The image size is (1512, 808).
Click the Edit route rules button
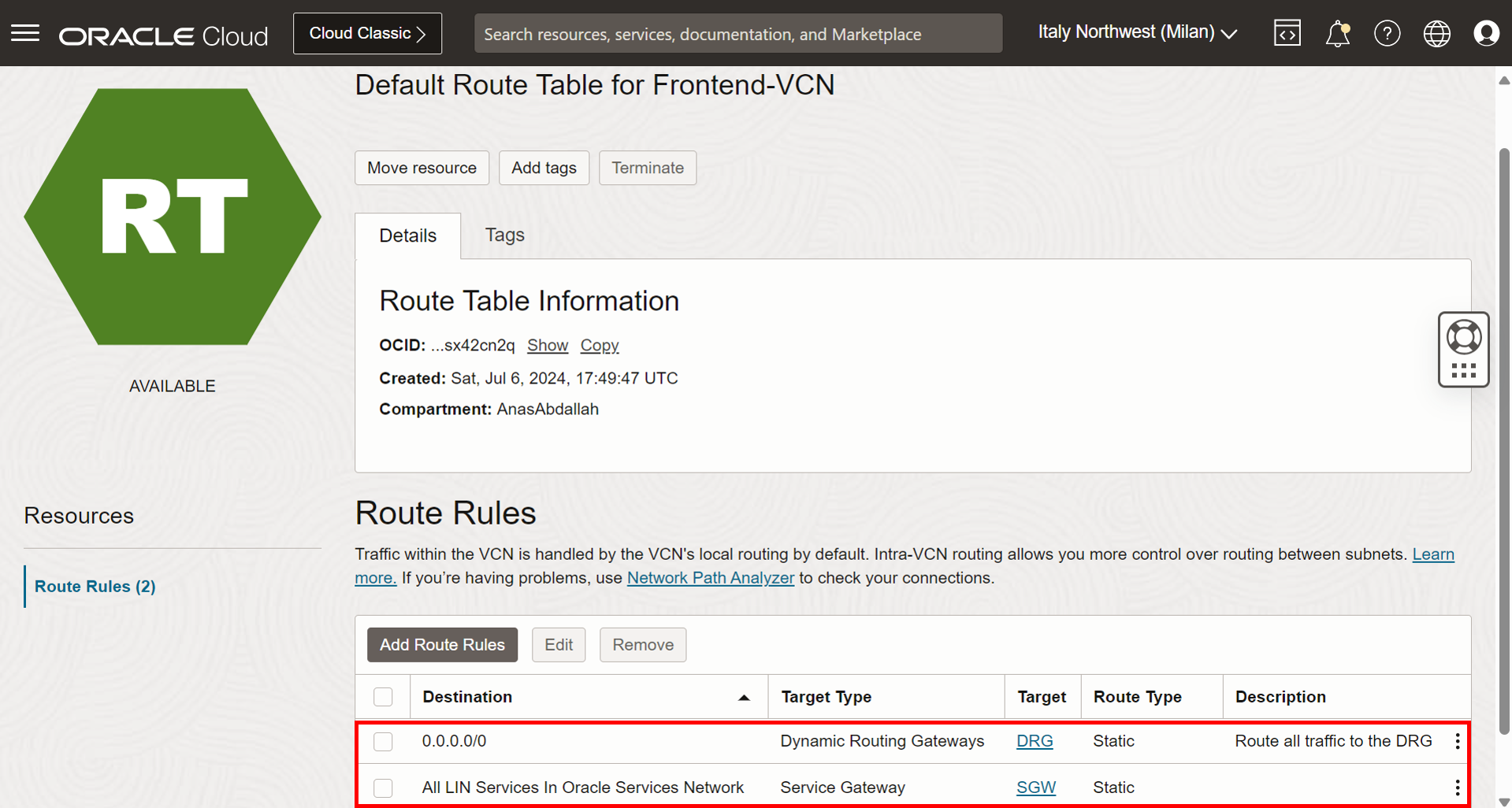coord(559,645)
